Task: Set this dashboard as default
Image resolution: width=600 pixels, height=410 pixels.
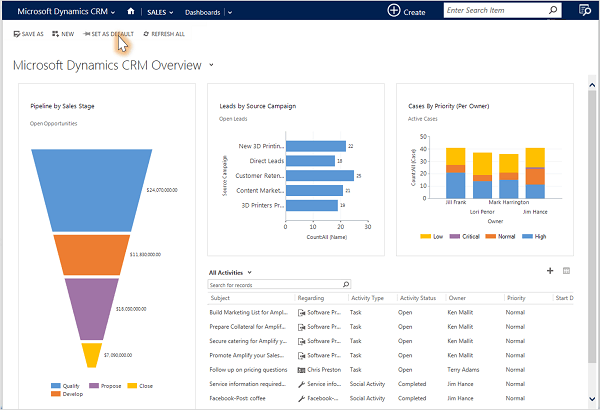Action: click(x=108, y=34)
